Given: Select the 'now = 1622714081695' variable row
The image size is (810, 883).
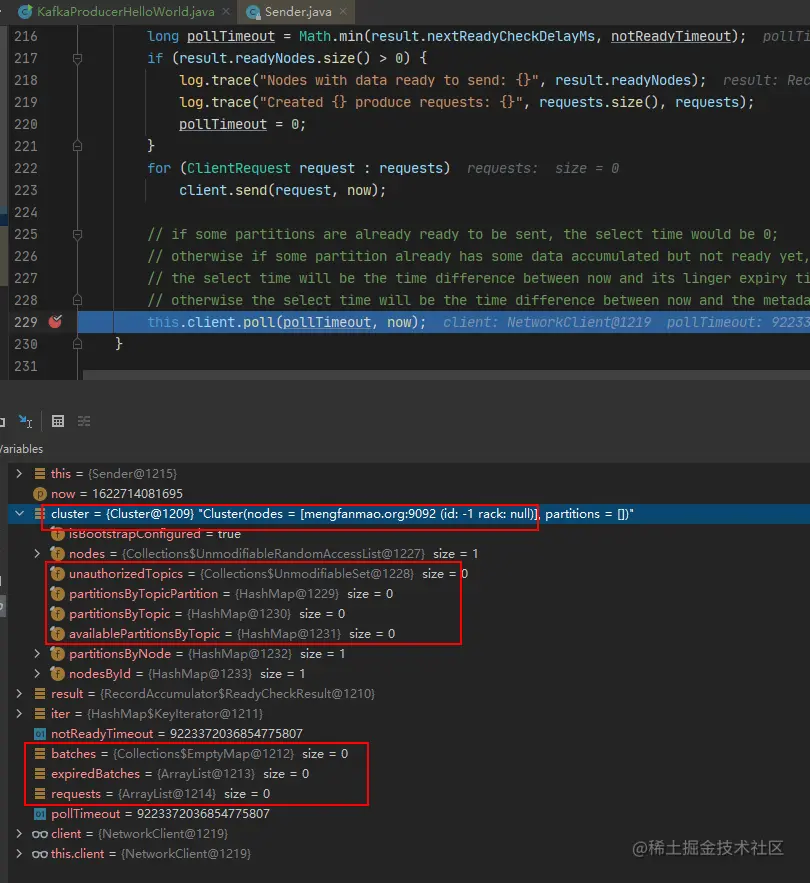Looking at the screenshot, I should click(409, 494).
